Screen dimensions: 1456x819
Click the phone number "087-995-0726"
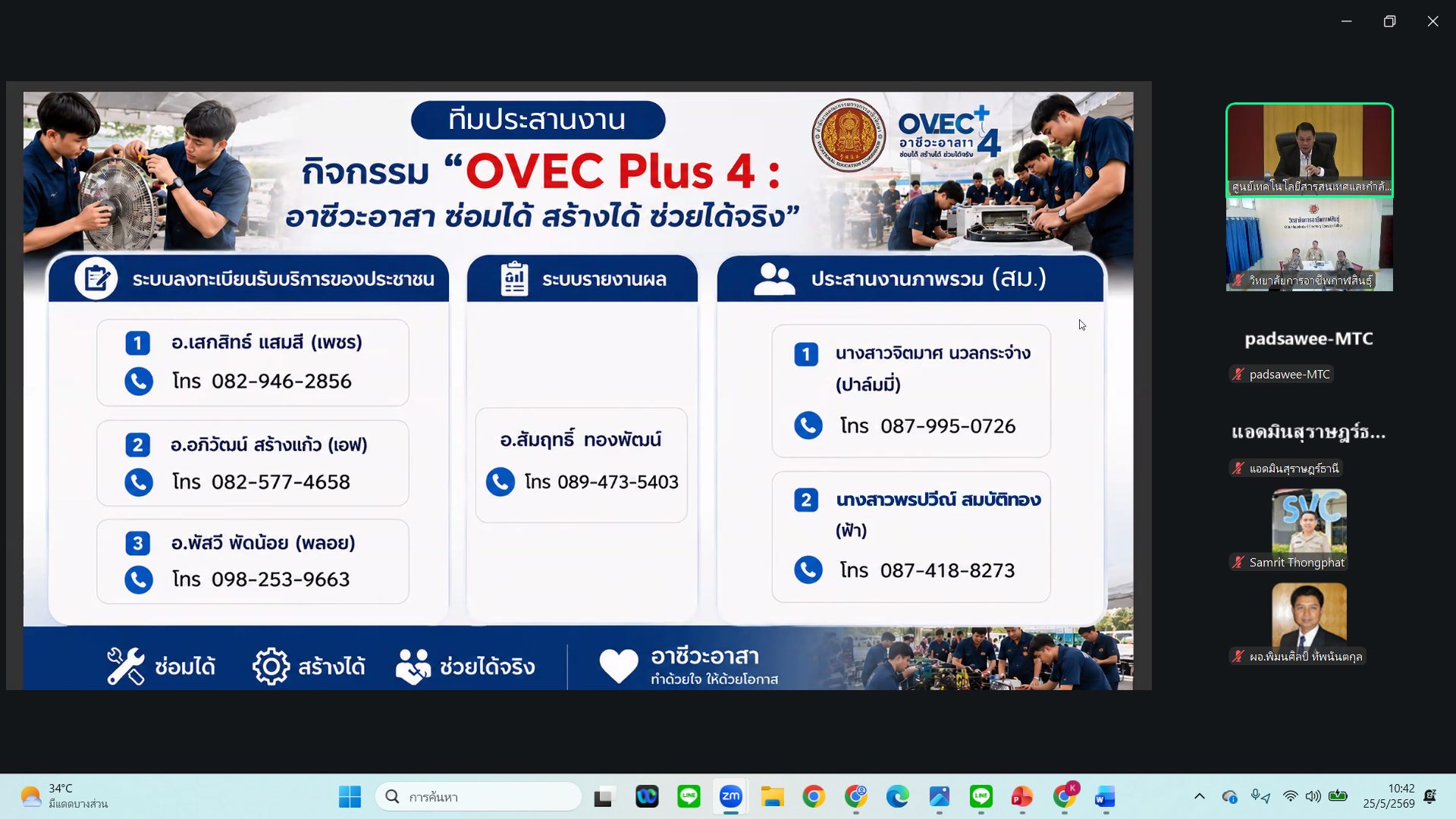[x=948, y=426]
